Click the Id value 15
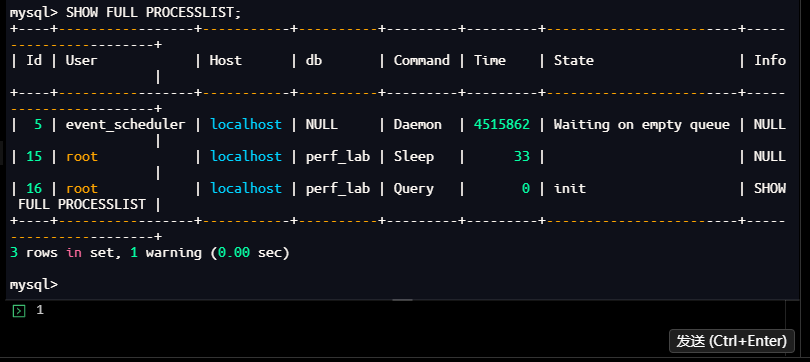810x362 pixels. (x=34, y=156)
